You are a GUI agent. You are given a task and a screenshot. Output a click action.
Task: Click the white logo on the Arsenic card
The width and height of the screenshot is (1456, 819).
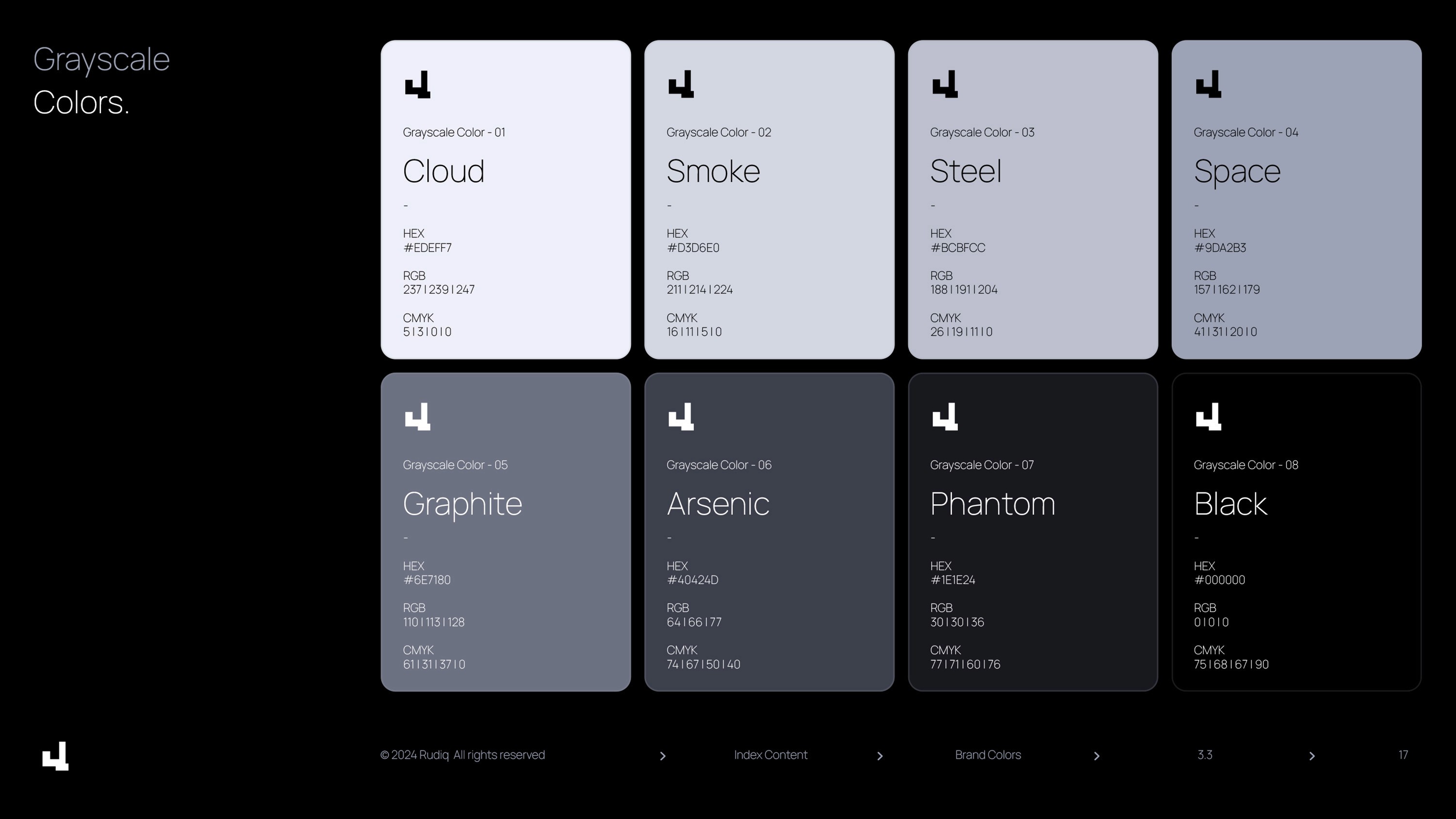681,416
